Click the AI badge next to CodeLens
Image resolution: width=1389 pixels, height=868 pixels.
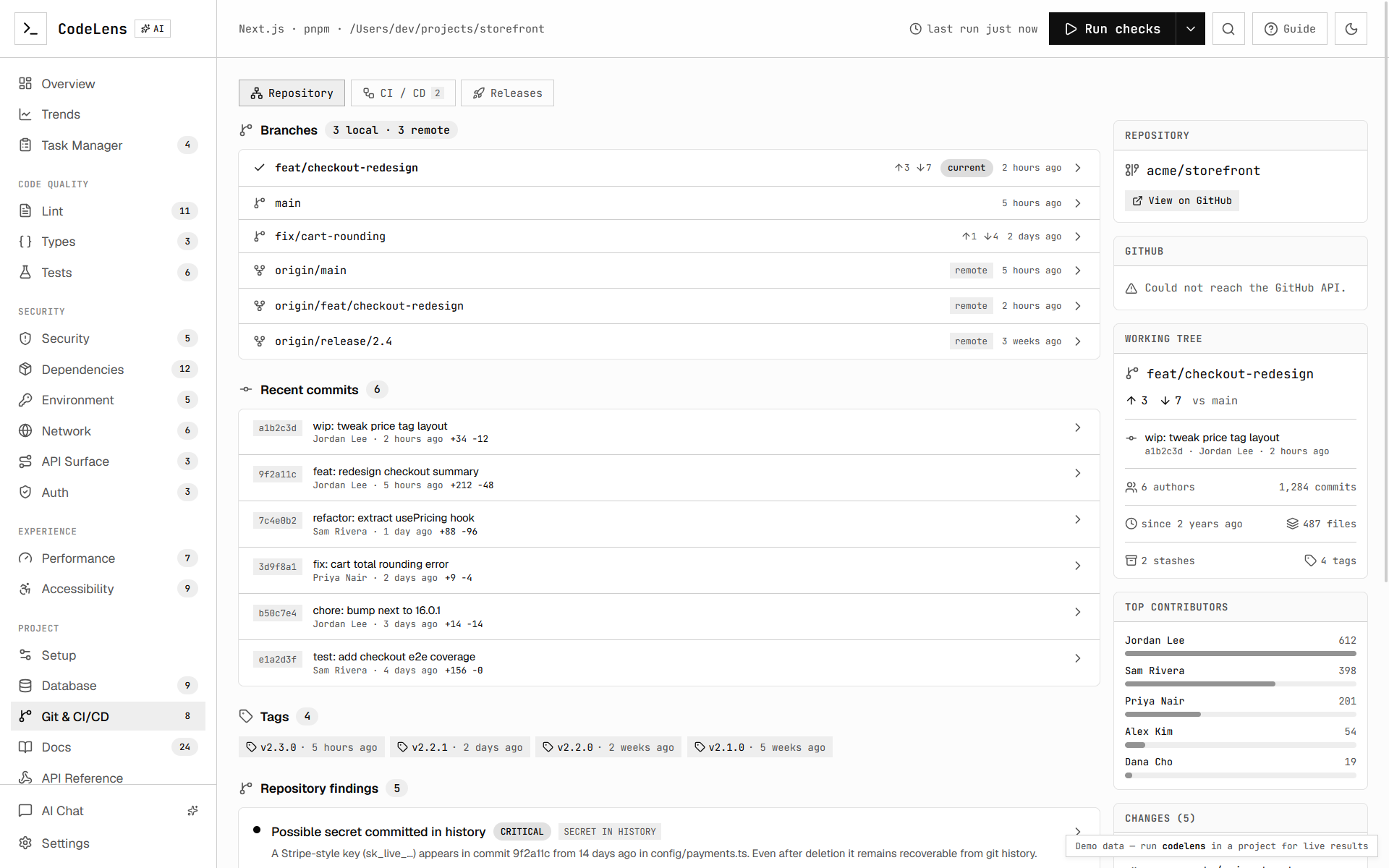153,29
